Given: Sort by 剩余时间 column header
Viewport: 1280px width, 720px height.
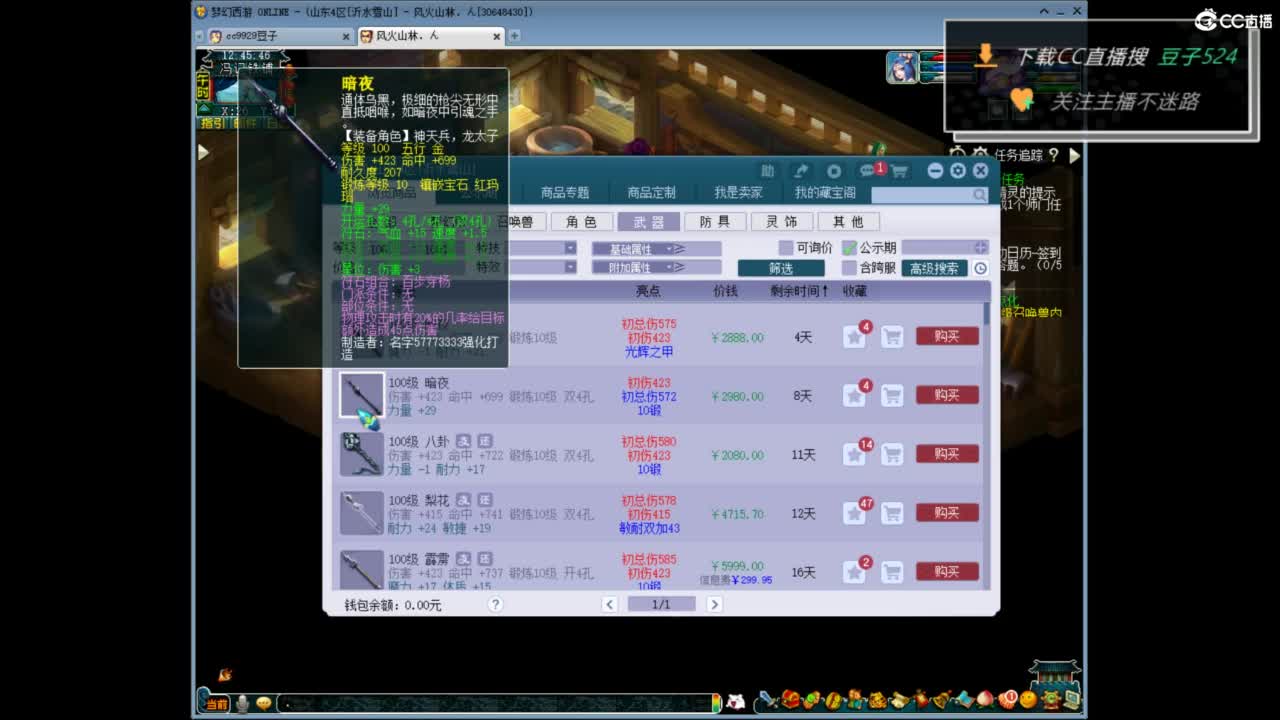Looking at the screenshot, I should pyautogui.click(x=799, y=291).
